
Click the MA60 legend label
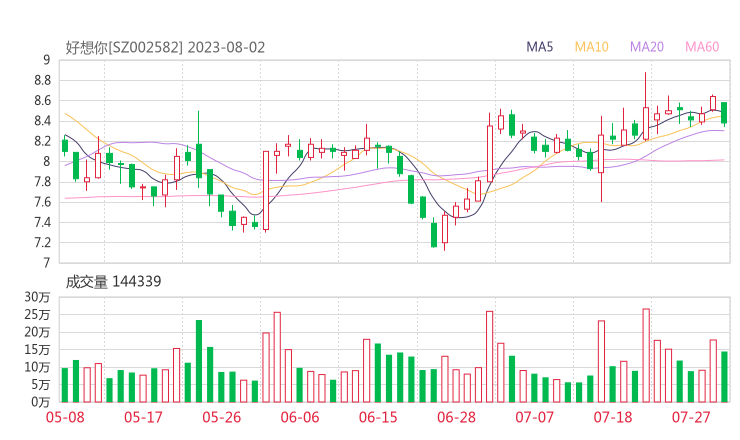(x=702, y=47)
